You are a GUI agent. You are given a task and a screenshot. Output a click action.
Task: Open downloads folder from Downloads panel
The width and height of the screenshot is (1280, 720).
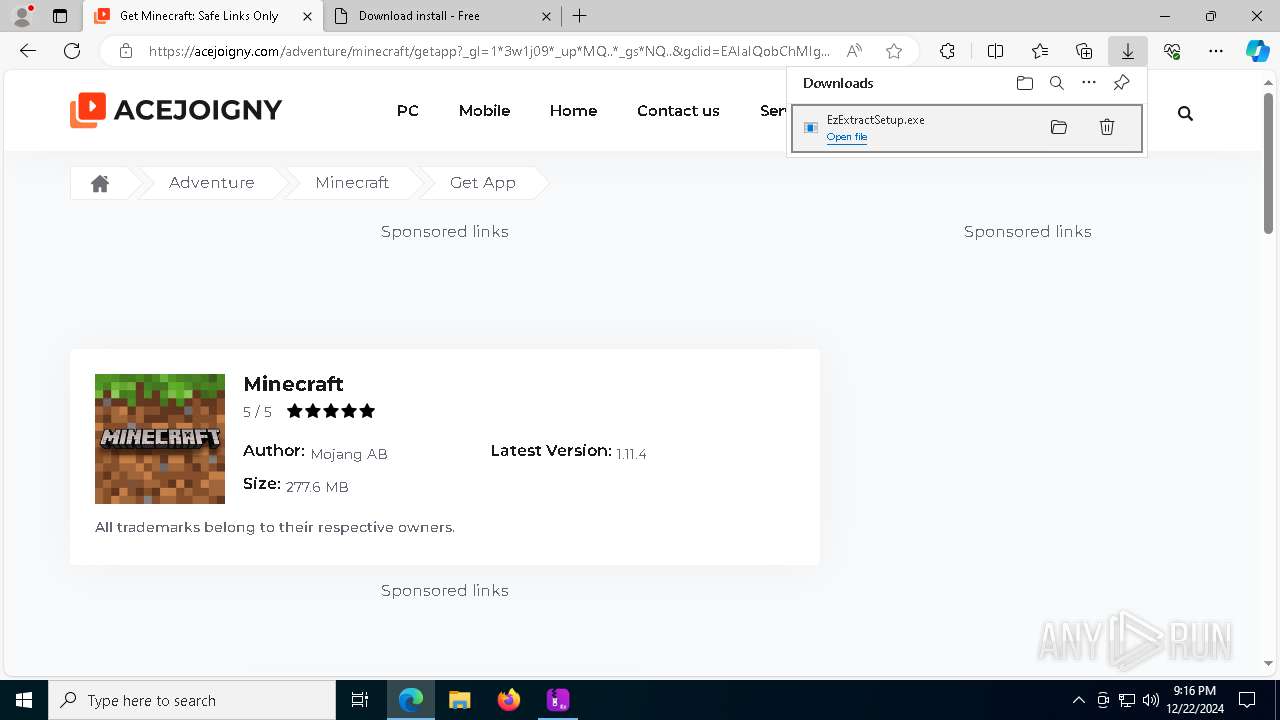click(x=1024, y=83)
